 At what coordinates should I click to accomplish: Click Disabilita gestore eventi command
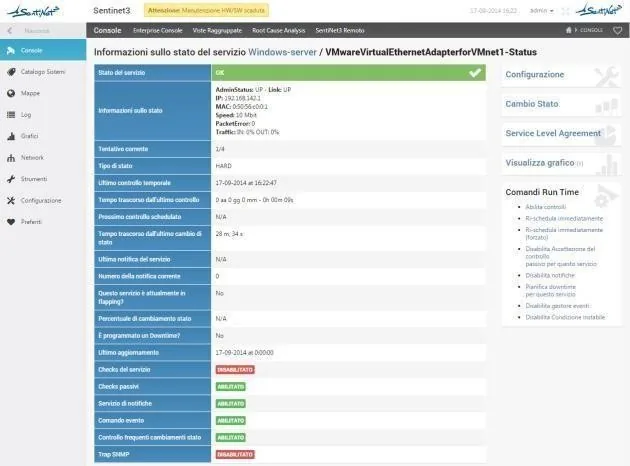[x=558, y=306]
